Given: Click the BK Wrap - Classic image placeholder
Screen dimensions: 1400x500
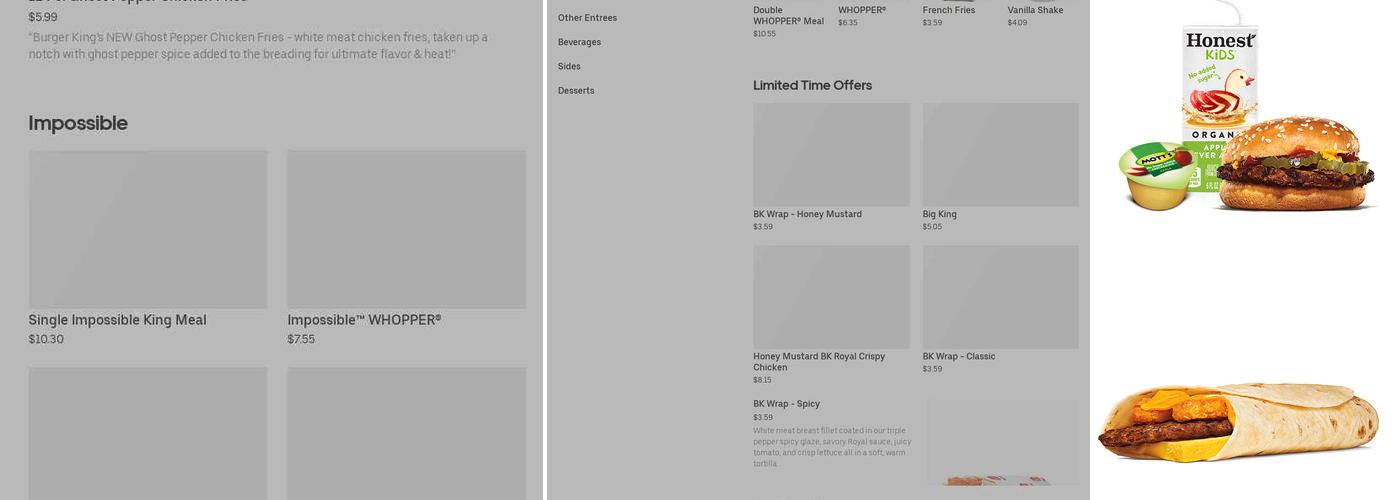Looking at the screenshot, I should (1000, 297).
